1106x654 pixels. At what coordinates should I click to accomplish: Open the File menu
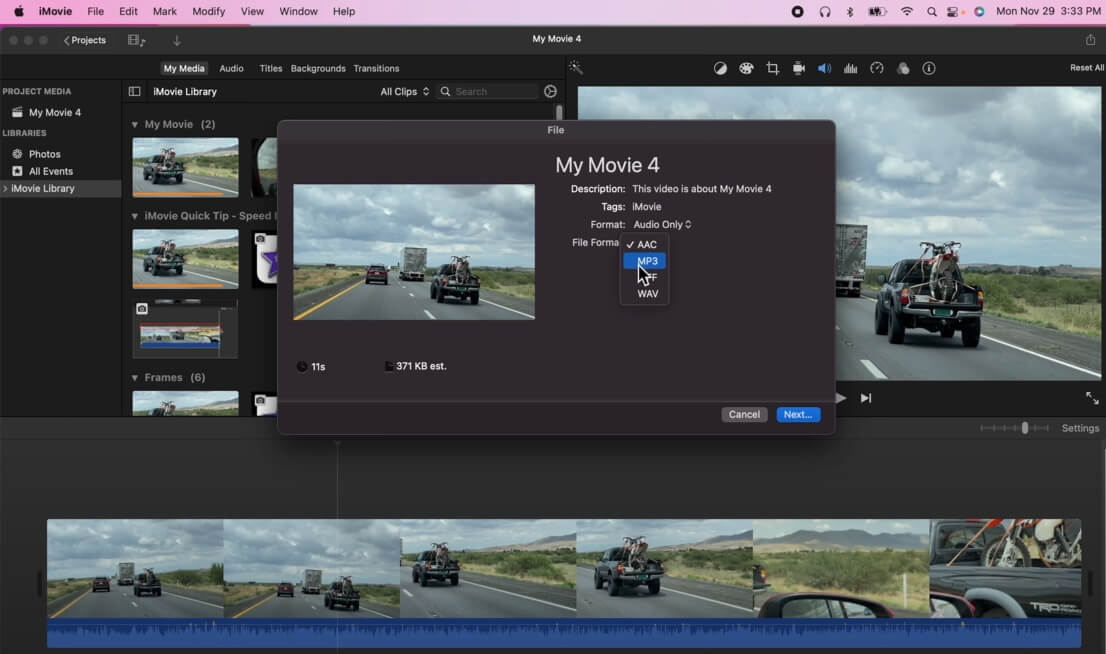coord(95,11)
